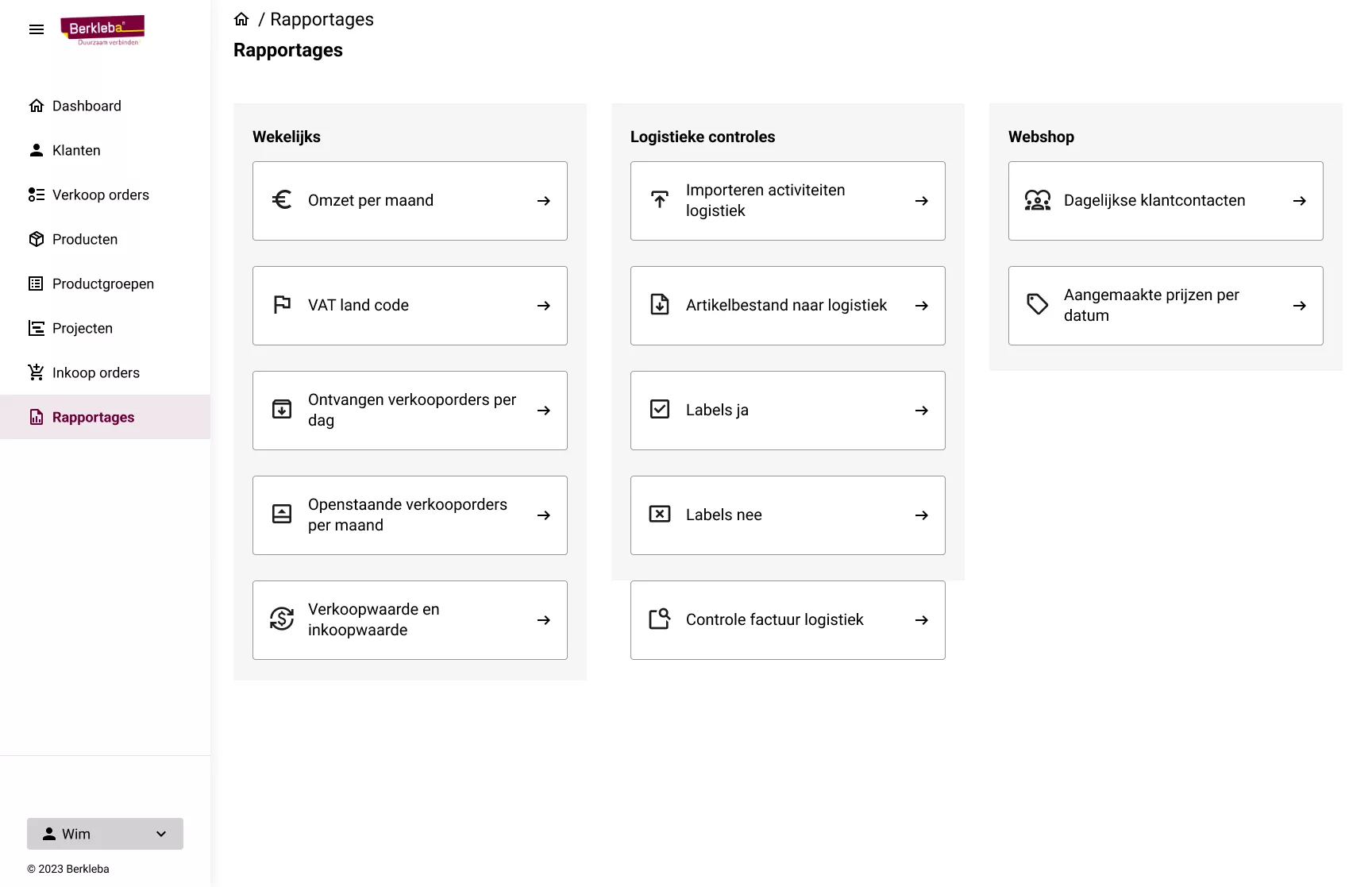Click the © 2023 Berkleba footer text
This screenshot has height=887, width=1372.
(x=68, y=869)
